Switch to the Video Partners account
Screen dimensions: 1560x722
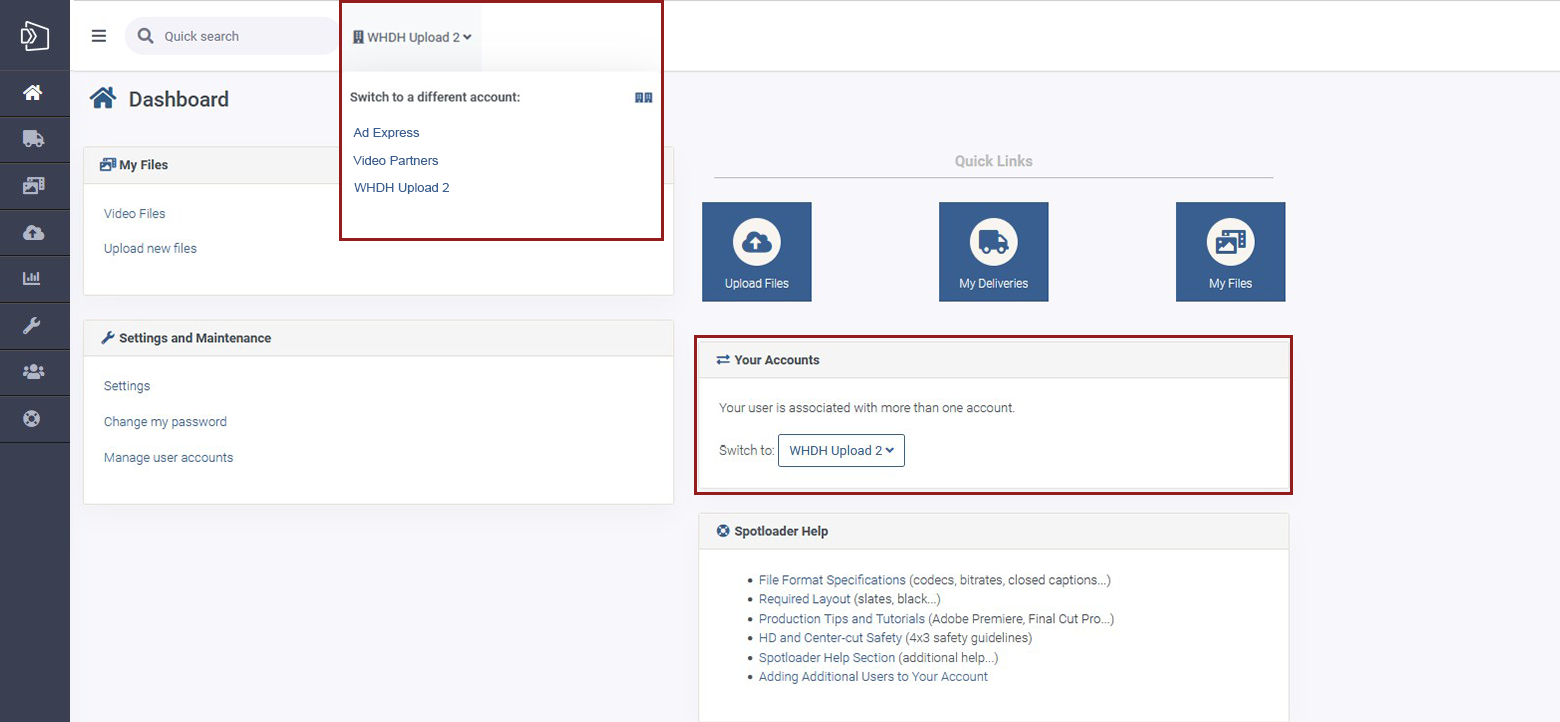(396, 160)
